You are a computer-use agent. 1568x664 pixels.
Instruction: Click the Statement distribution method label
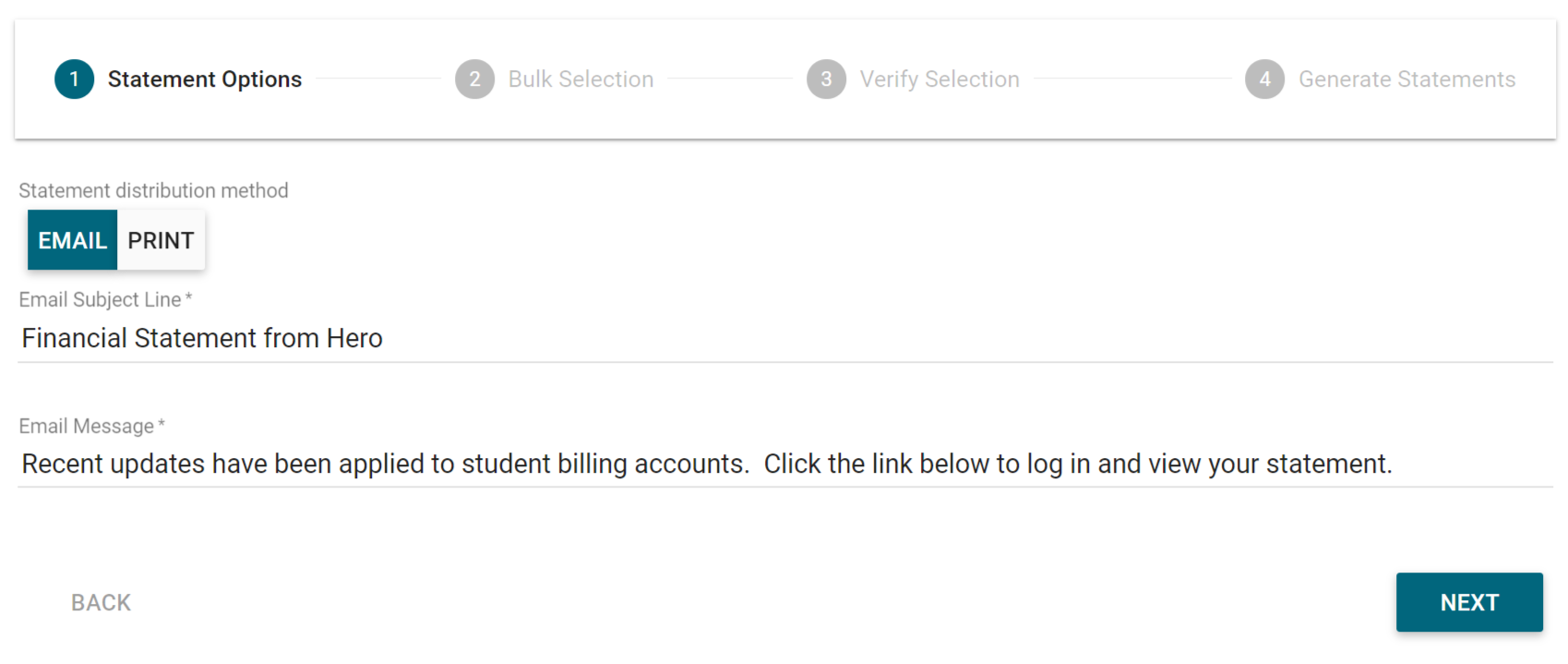point(153,190)
